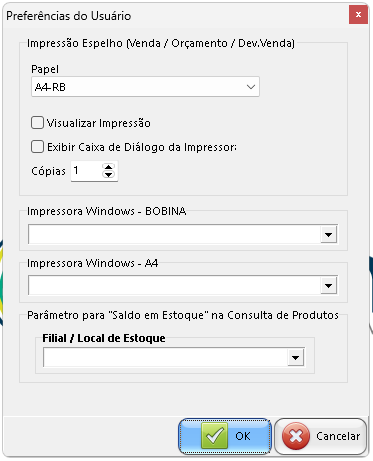Expand the Filial / Local de Estoque dropdown arrow

295,358
